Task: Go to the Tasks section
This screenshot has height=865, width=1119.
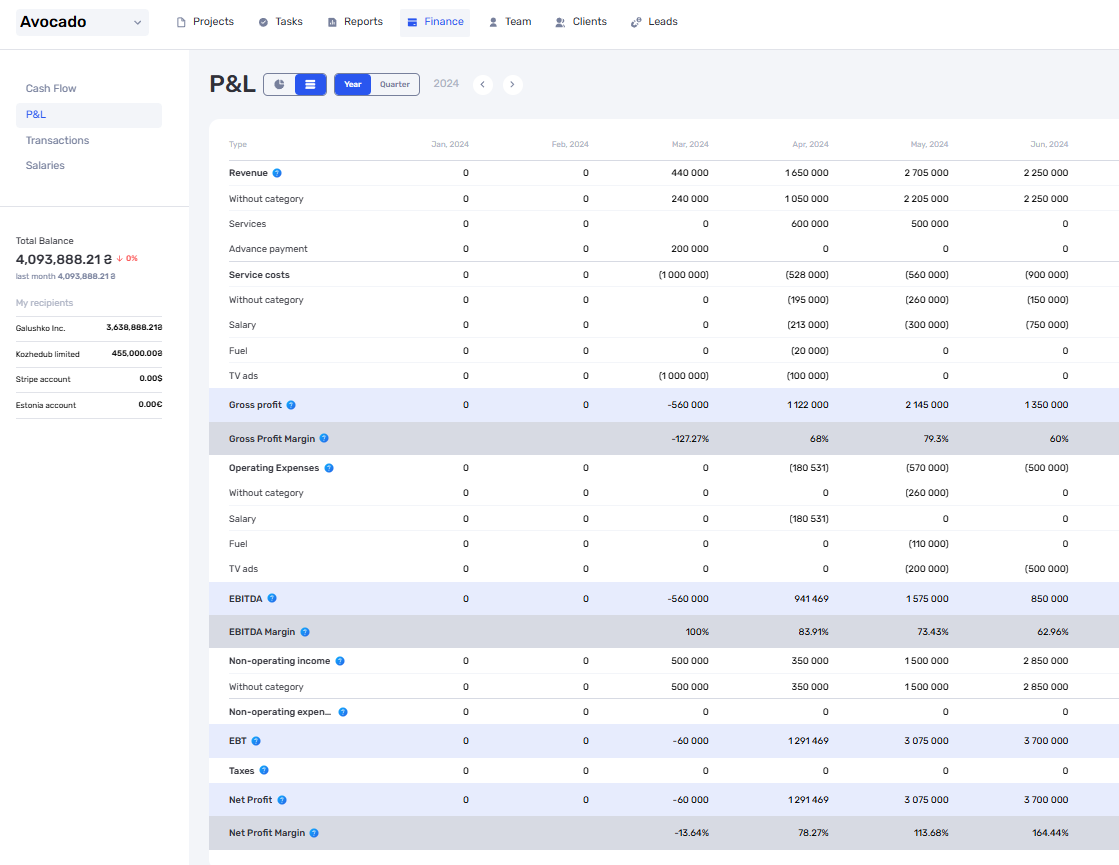Action: point(280,22)
